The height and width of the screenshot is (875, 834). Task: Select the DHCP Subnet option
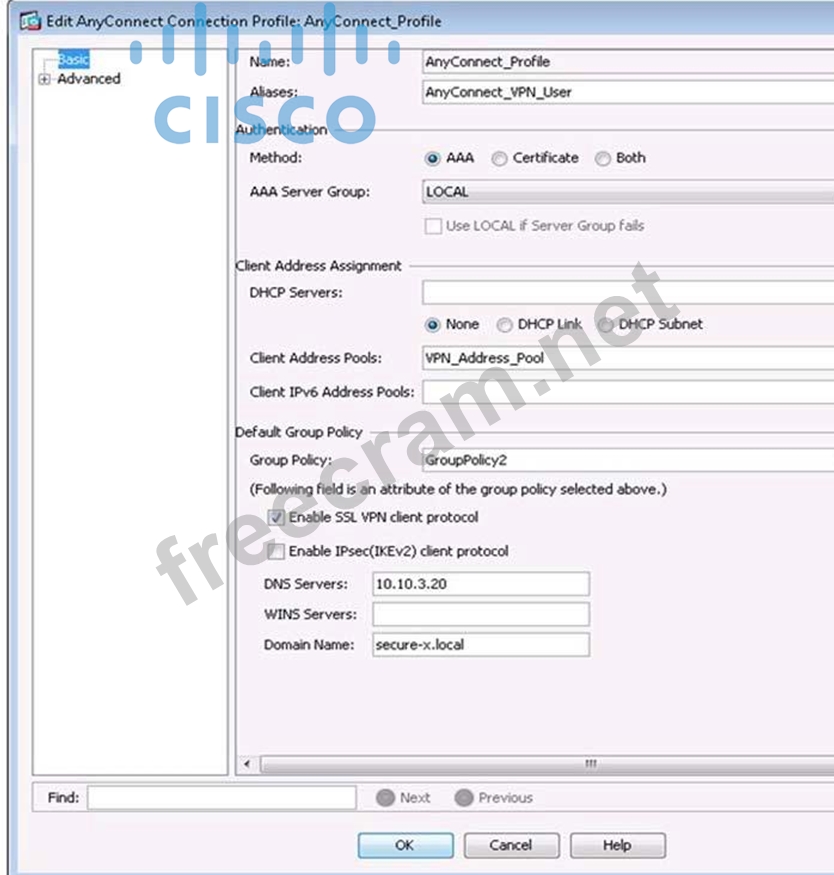[605, 325]
